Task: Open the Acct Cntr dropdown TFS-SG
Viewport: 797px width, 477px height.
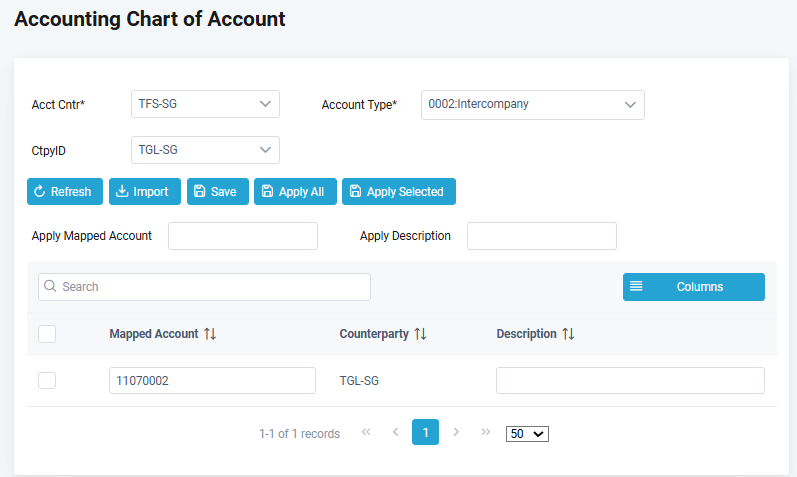Action: coord(205,104)
